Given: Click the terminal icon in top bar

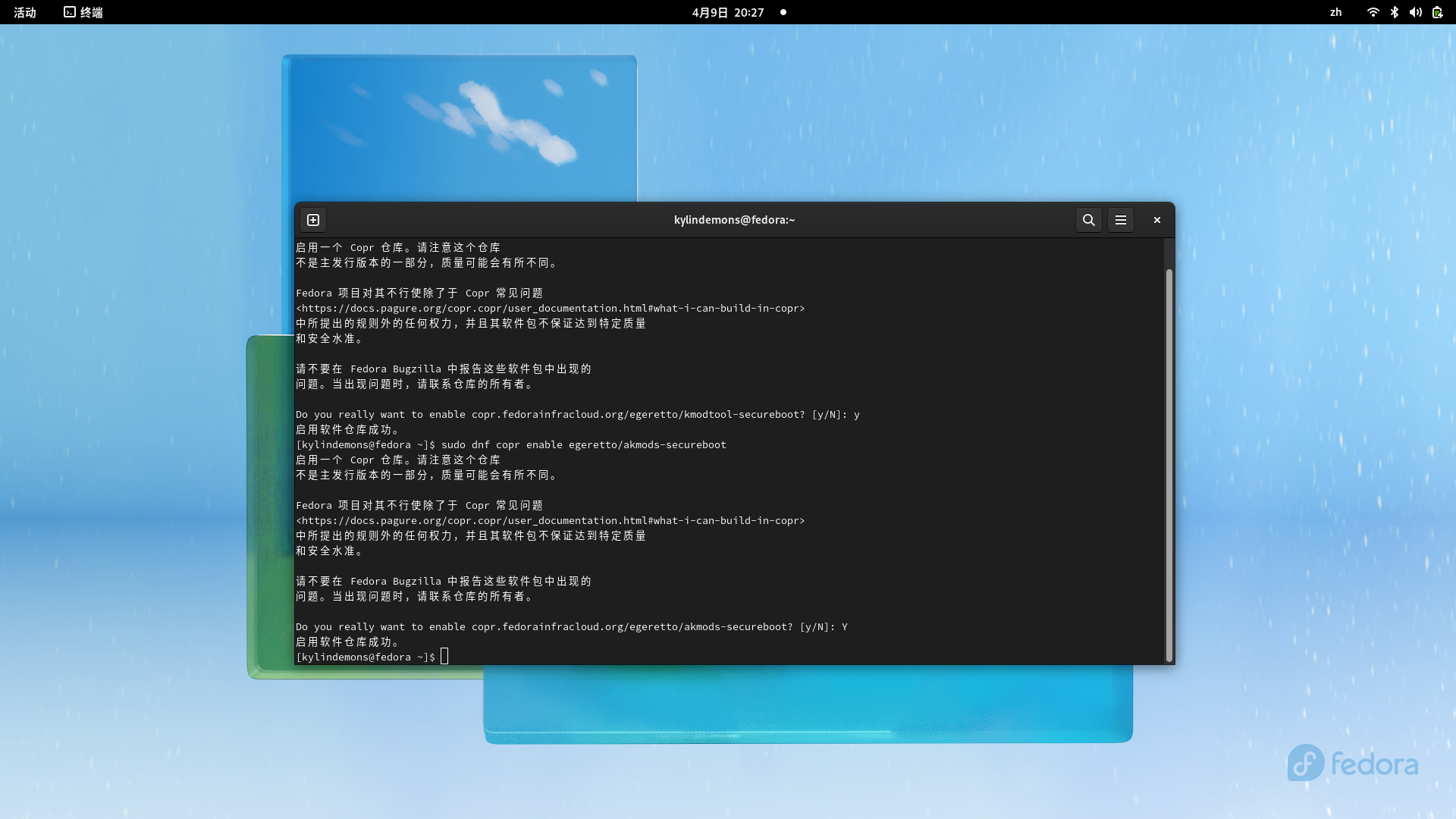Looking at the screenshot, I should pos(70,12).
